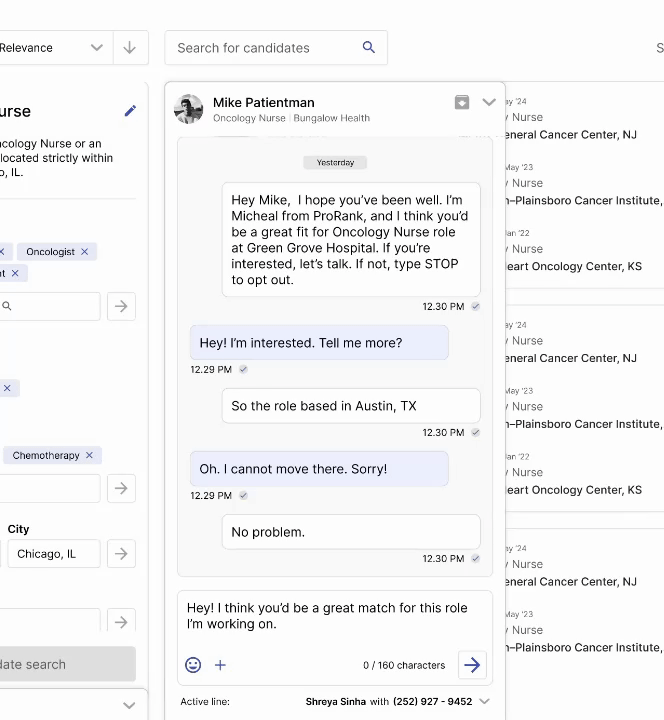
Task: Click the magnifier icon in candidate search
Action: (x=369, y=47)
